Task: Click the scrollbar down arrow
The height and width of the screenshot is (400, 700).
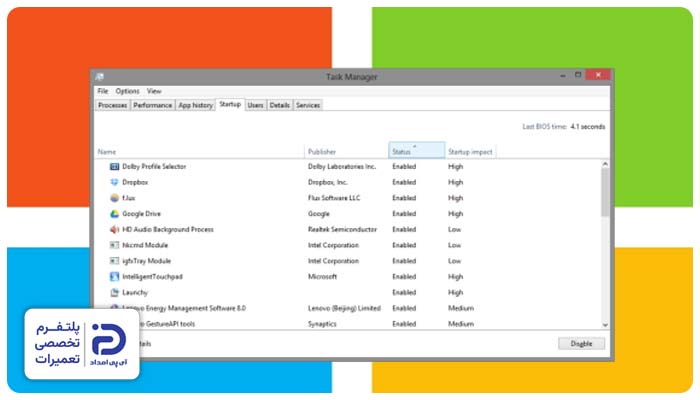Action: [x=605, y=325]
